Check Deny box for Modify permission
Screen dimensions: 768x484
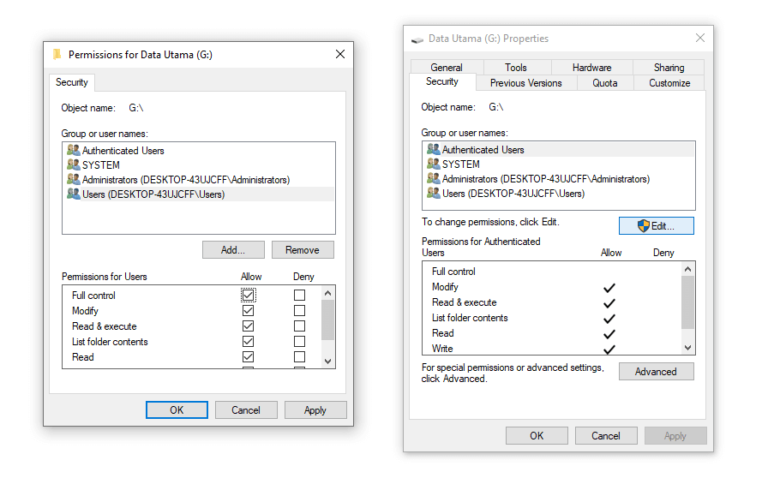(299, 311)
